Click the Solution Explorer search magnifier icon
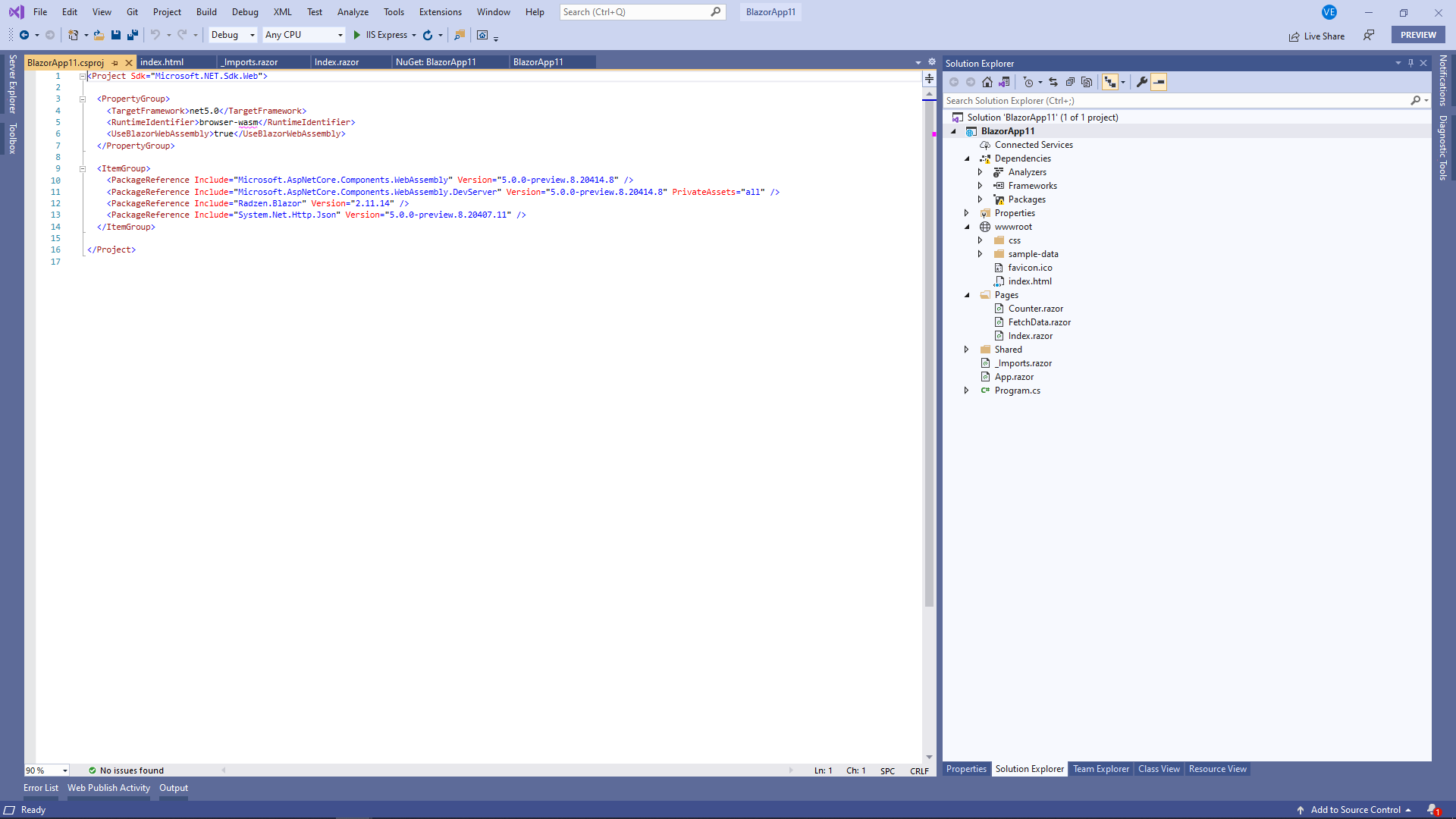The image size is (1456, 819). (1416, 101)
